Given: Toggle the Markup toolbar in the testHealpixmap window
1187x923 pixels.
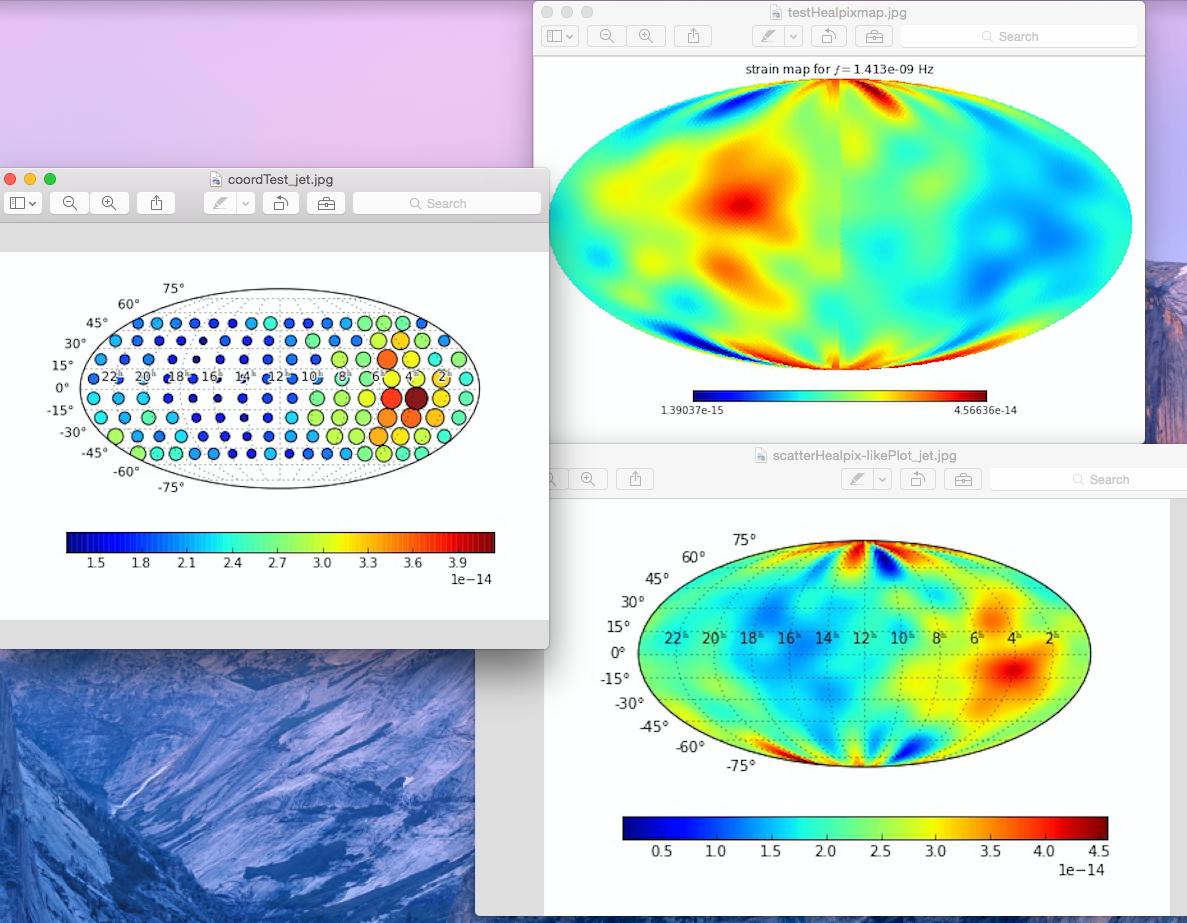Looking at the screenshot, I should (x=875, y=36).
